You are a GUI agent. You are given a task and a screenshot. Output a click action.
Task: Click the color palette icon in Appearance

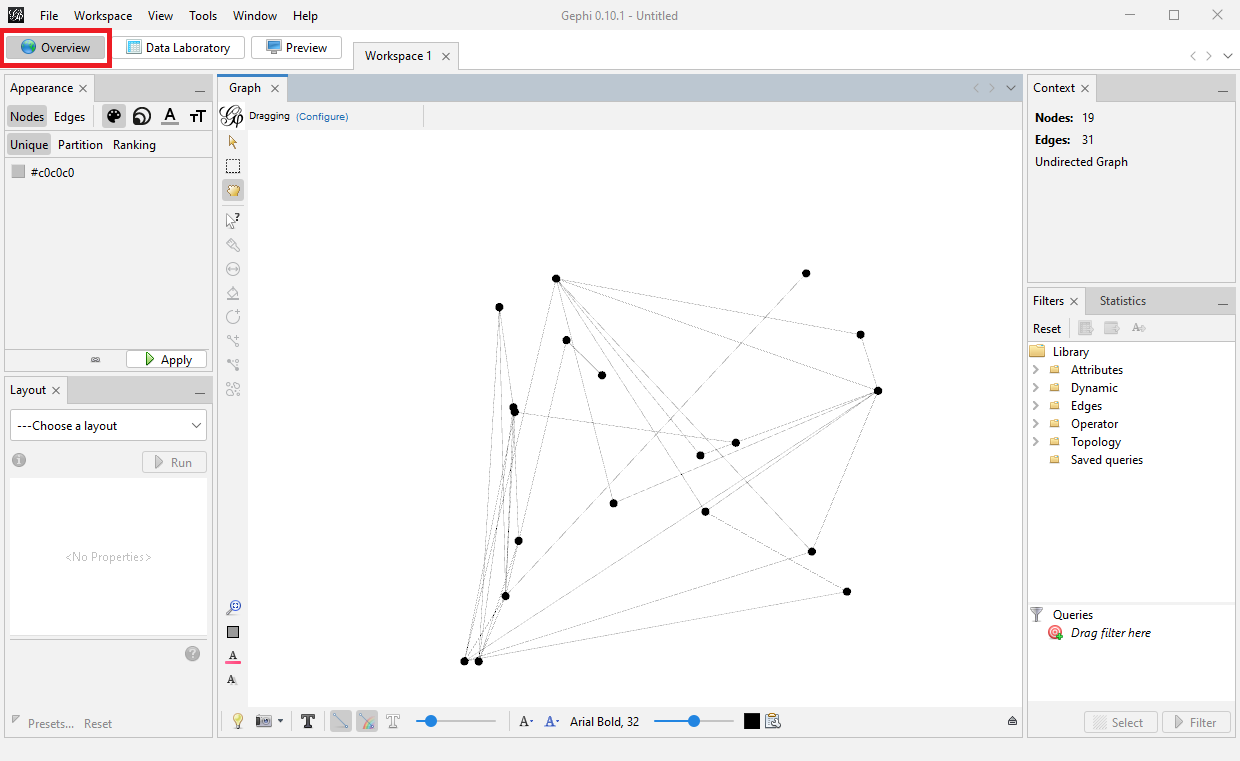pyautogui.click(x=113, y=116)
